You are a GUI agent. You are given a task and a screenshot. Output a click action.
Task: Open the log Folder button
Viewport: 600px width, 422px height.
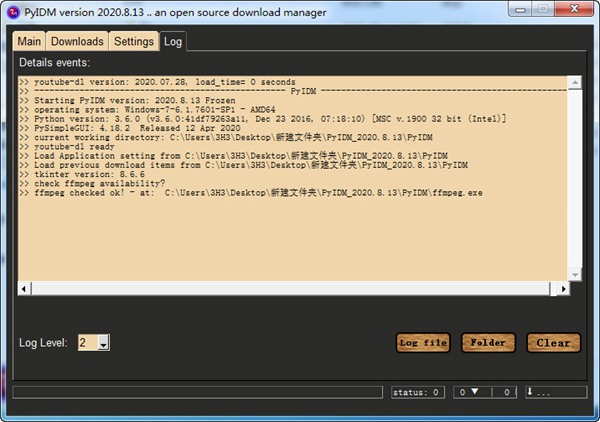(x=488, y=342)
